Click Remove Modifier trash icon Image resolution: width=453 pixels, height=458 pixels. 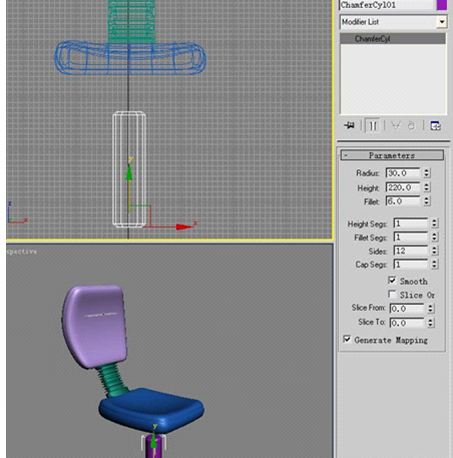click(x=412, y=126)
